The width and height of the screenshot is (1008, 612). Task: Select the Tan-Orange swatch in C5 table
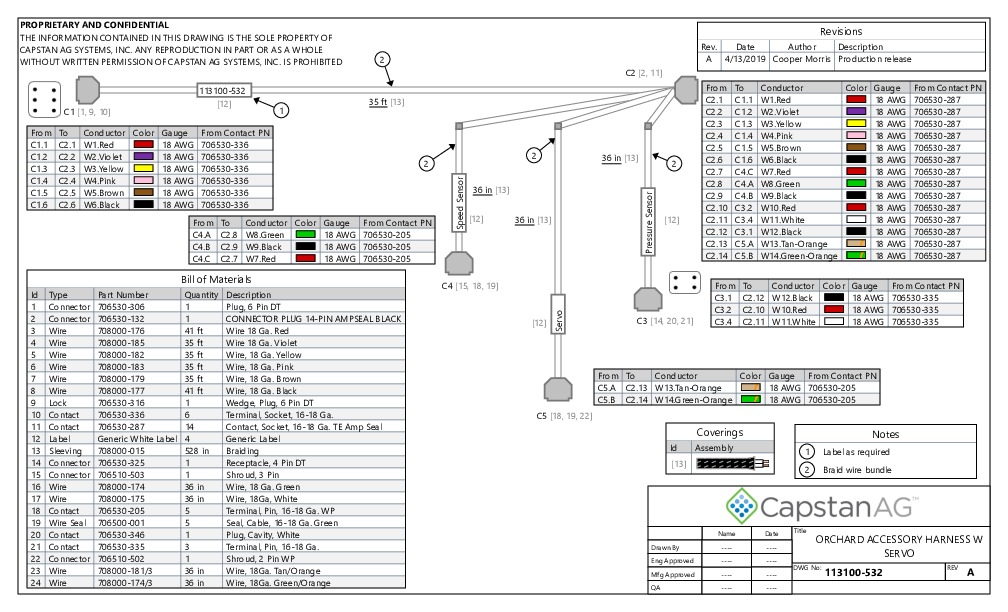751,387
